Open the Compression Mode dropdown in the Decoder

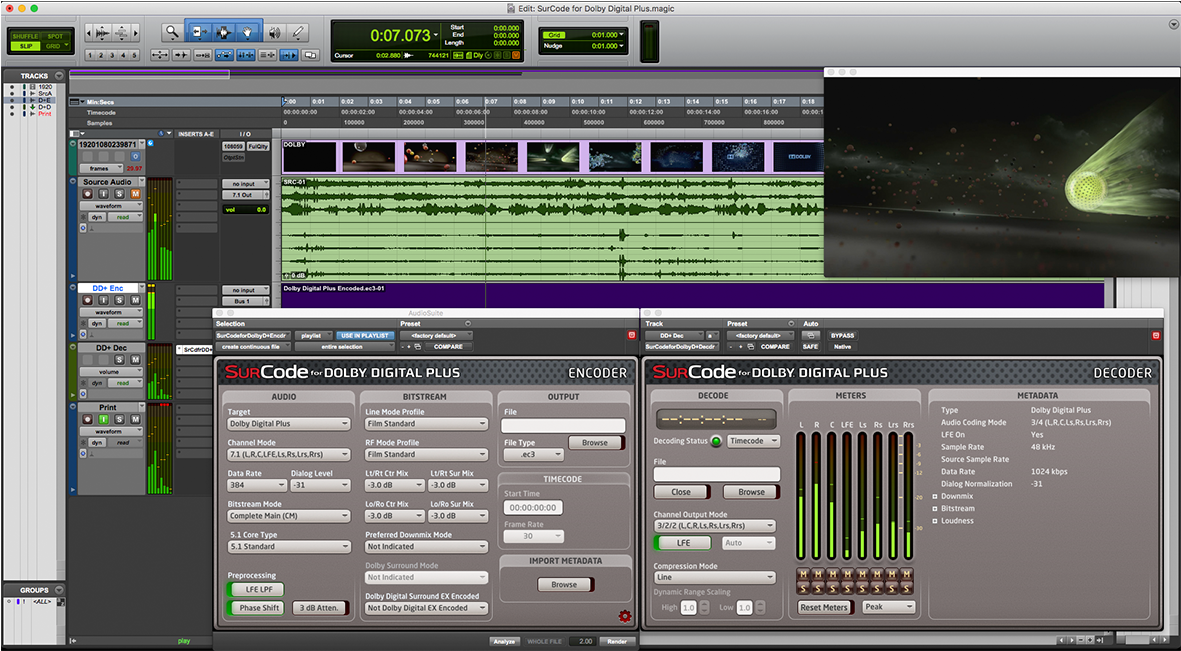(715, 575)
